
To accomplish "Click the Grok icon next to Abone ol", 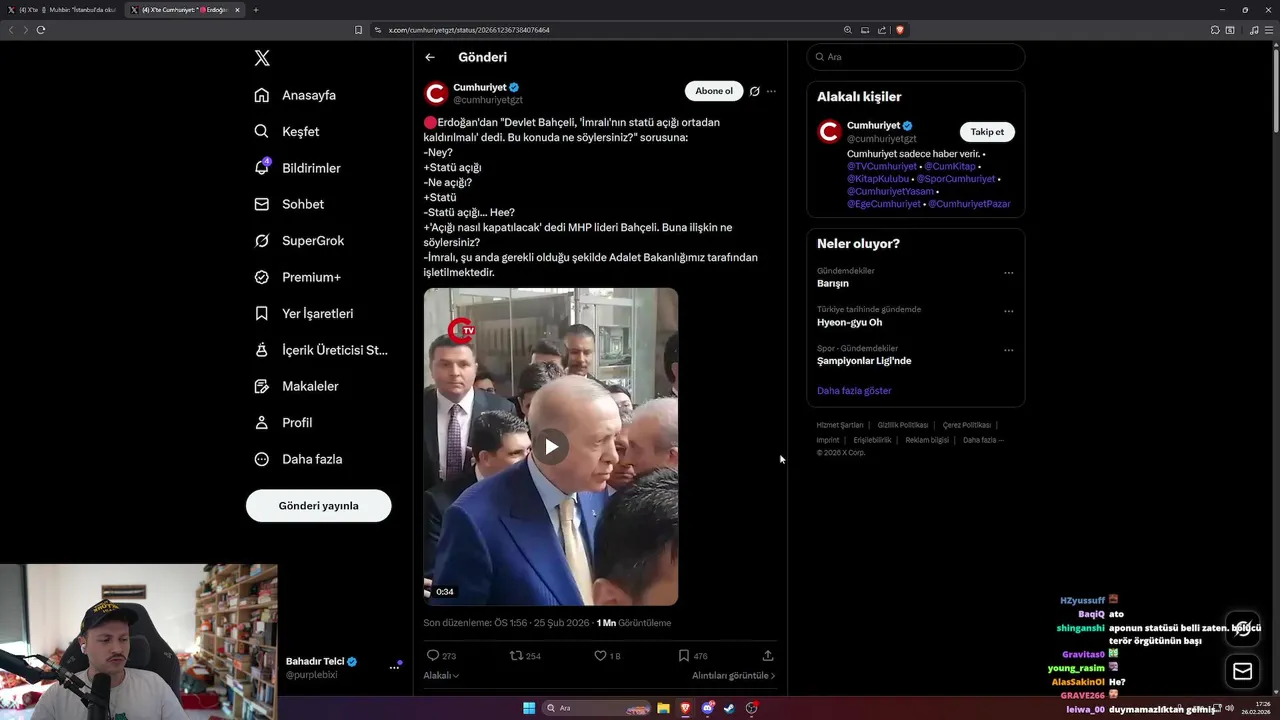I will (755, 91).
